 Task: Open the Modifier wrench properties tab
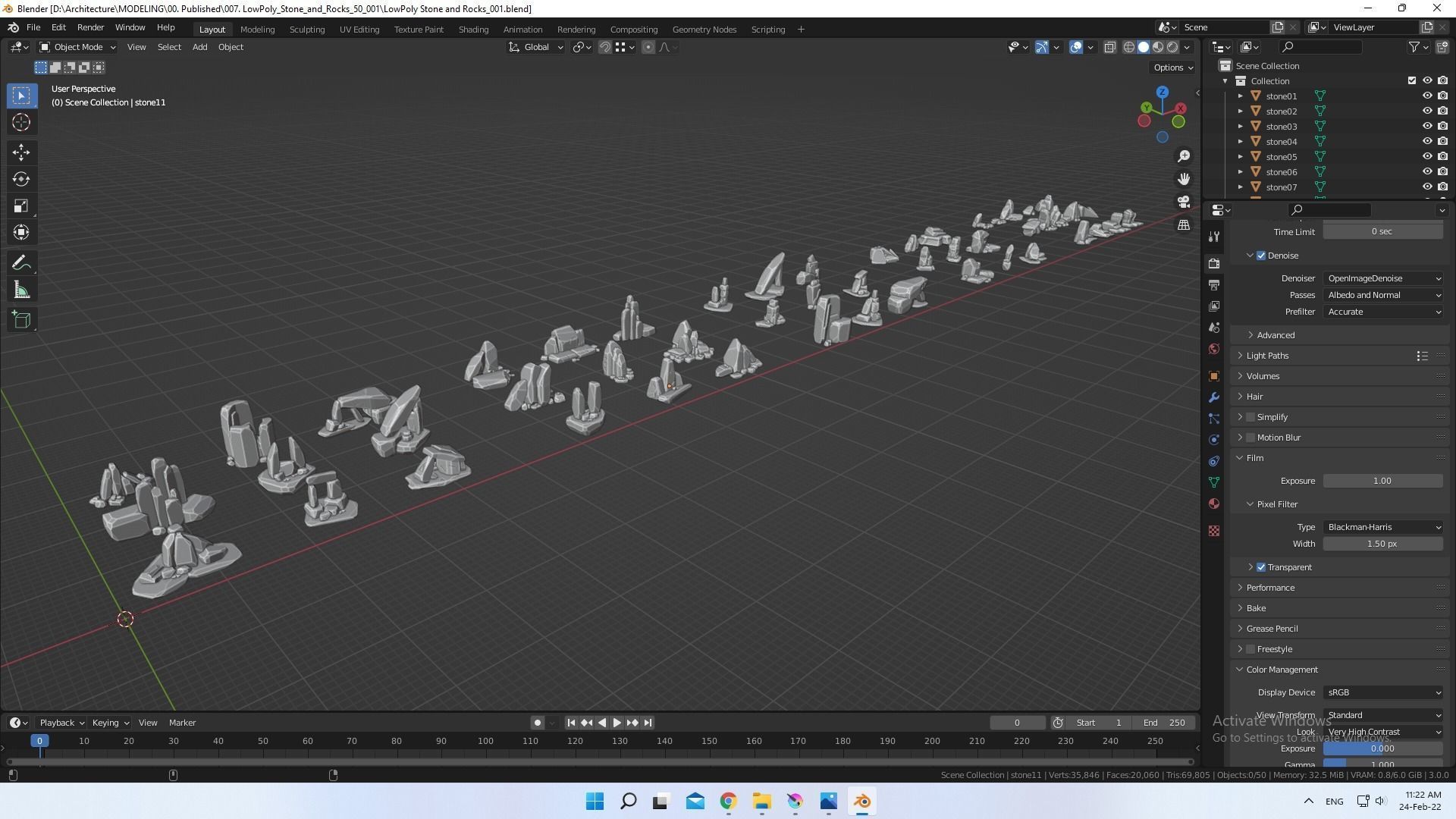1214,397
